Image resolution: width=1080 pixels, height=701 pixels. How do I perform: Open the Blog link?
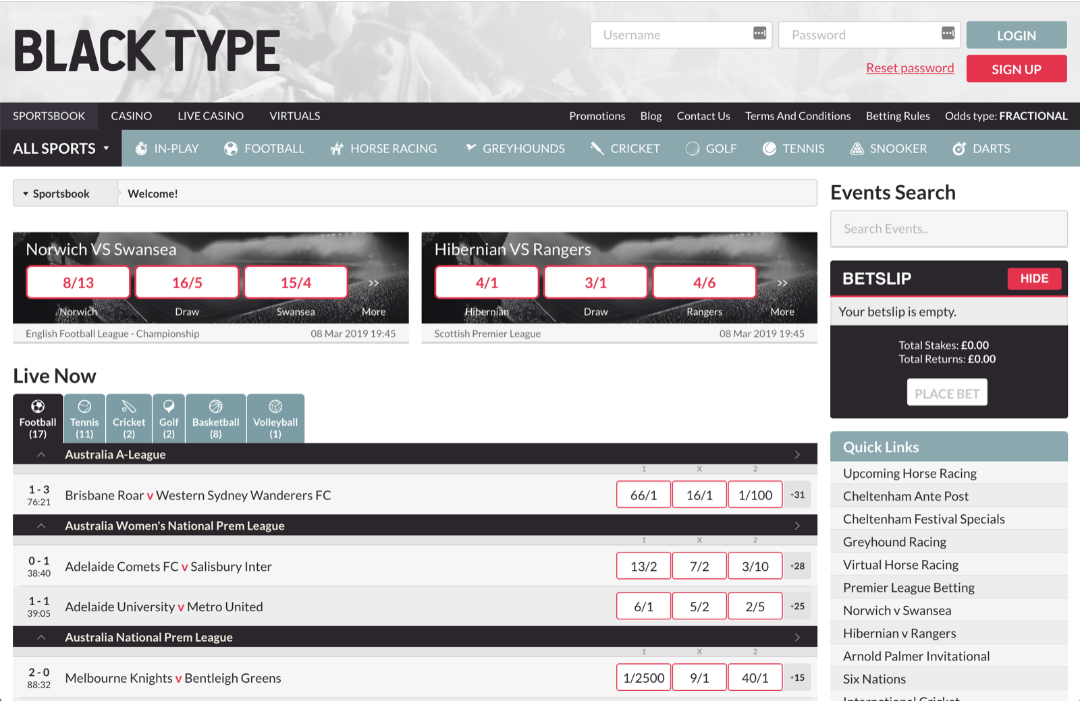651,116
